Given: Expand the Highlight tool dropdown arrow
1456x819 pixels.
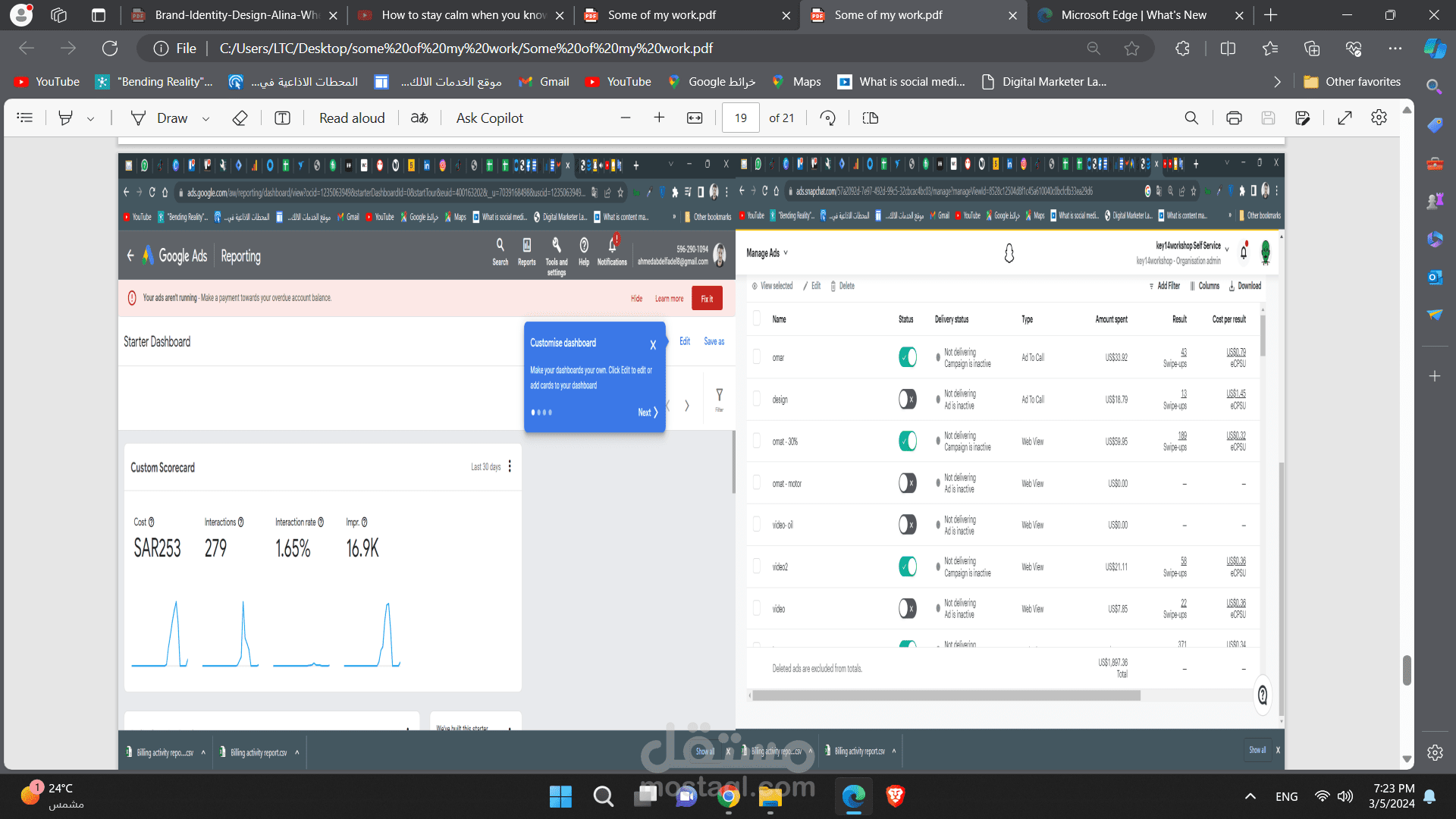Looking at the screenshot, I should pos(91,118).
